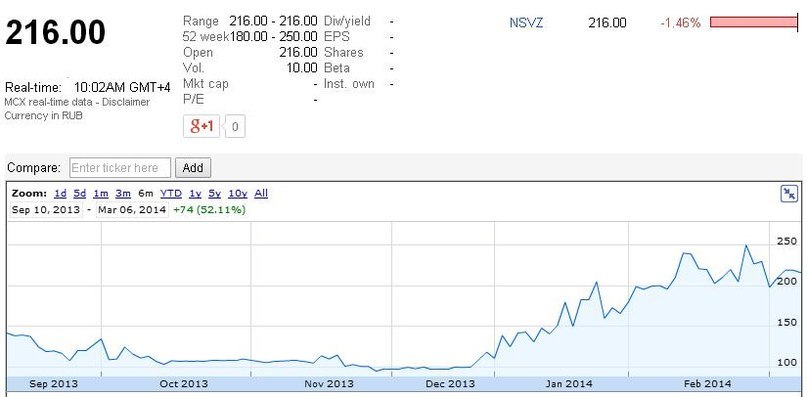Click the chart collapse icon
Viewport: 807px width, 397px height.
point(789,194)
